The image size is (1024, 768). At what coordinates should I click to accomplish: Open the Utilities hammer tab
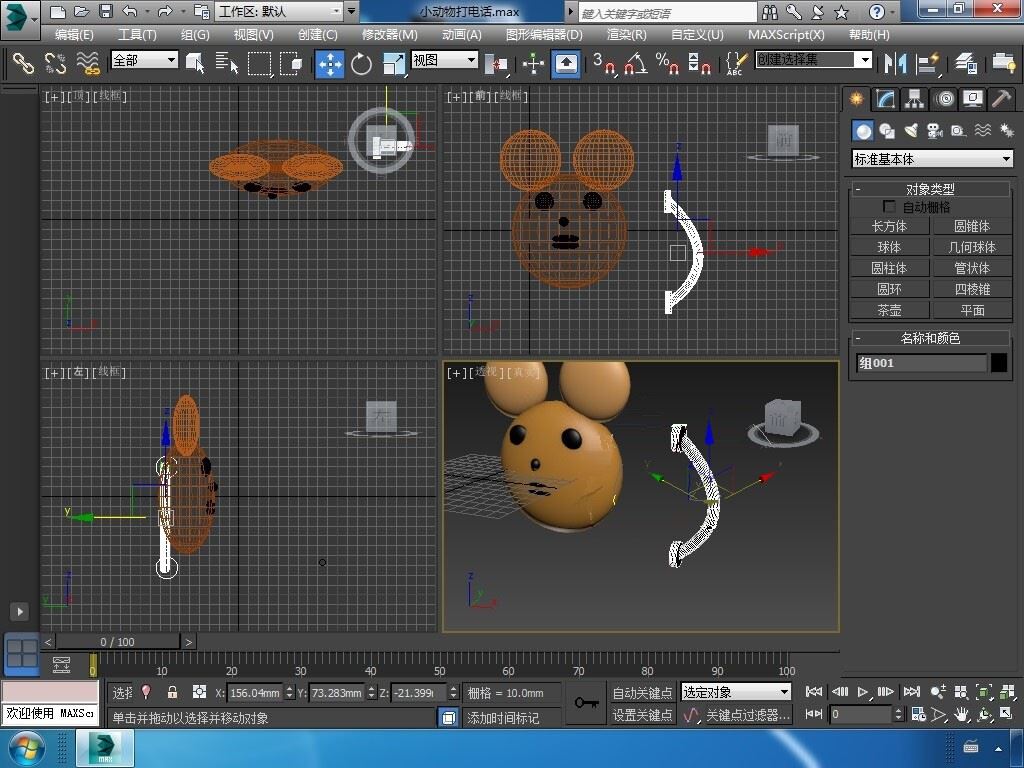pos(1001,99)
